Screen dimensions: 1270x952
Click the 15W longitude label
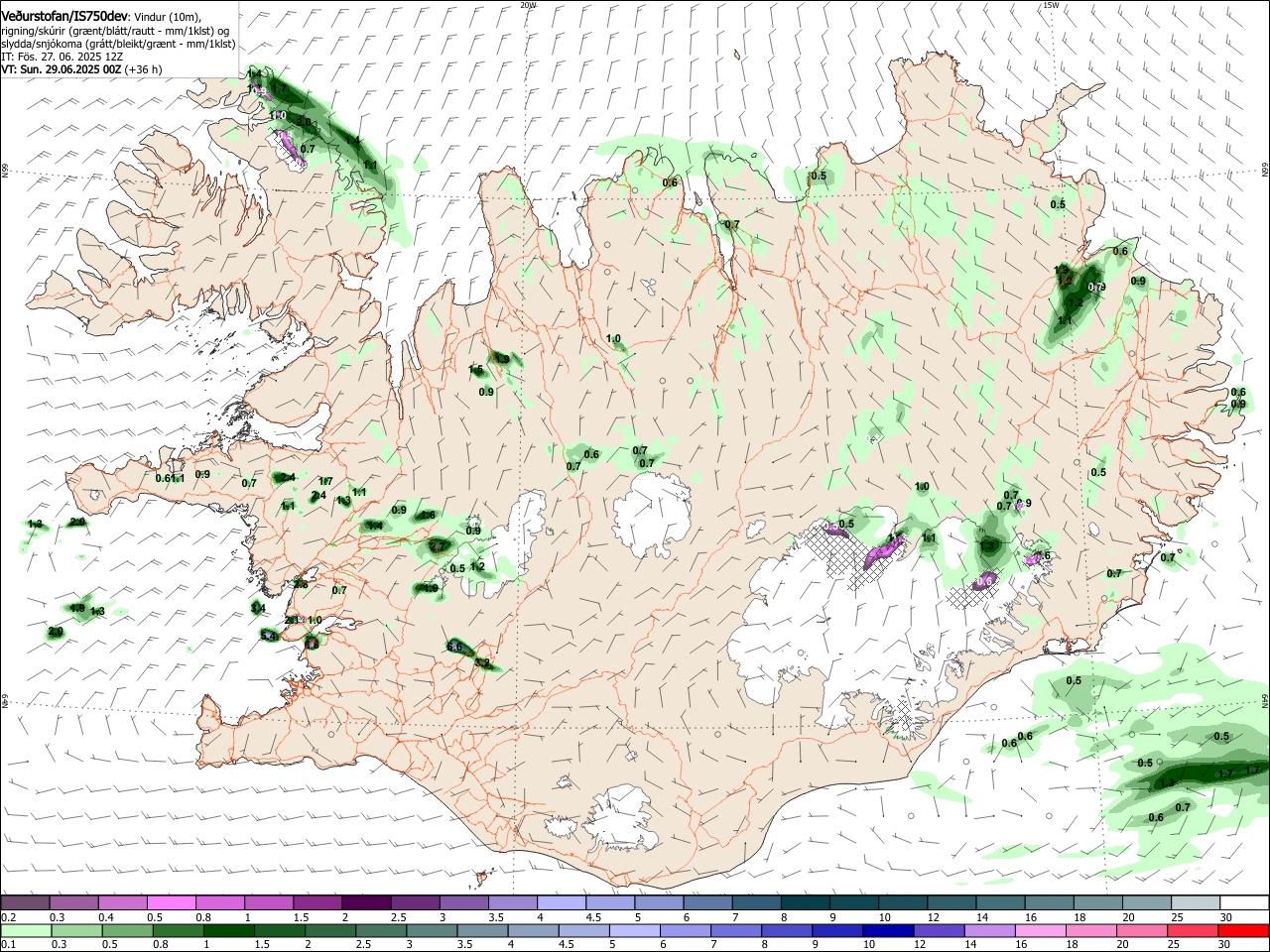(1051, 5)
